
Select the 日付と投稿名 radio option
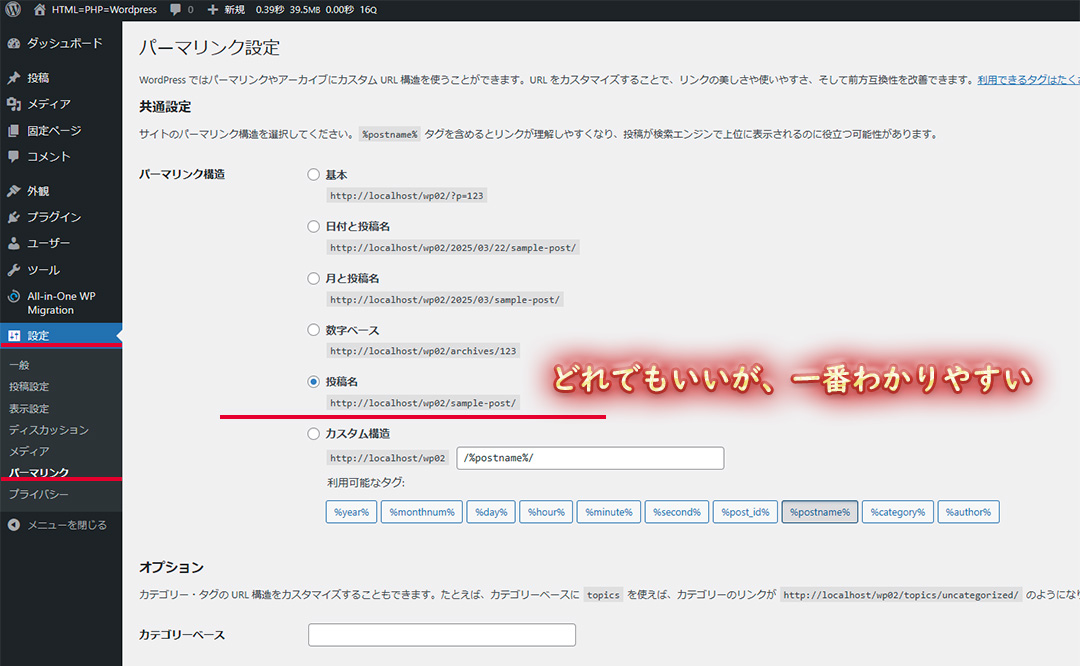(314, 227)
